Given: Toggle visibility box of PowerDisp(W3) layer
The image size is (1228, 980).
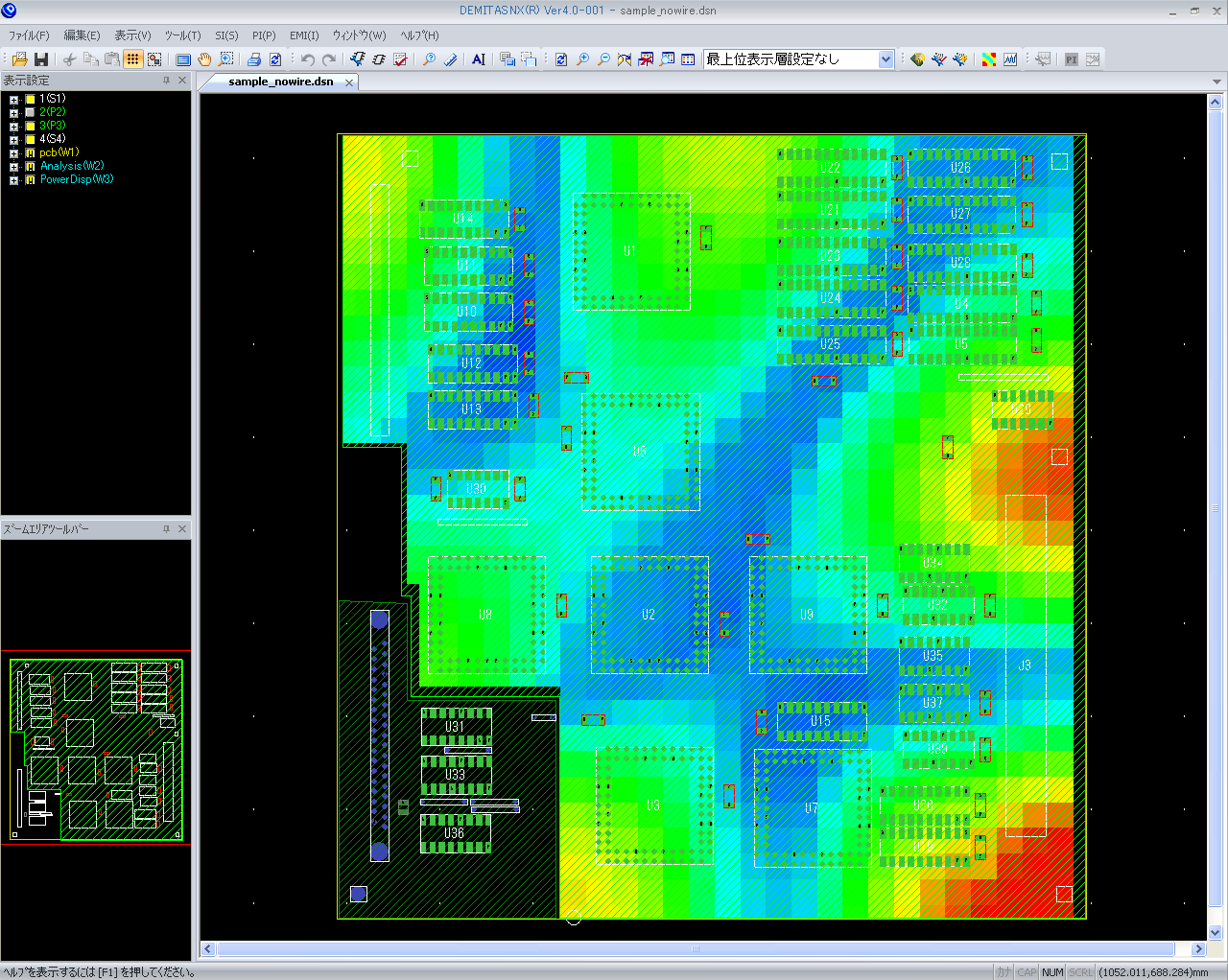Looking at the screenshot, I should click(x=30, y=179).
